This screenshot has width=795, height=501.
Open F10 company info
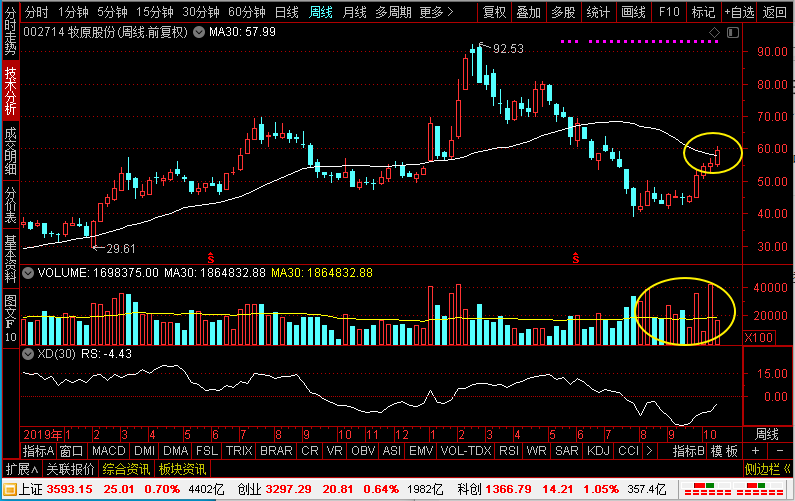pos(669,12)
